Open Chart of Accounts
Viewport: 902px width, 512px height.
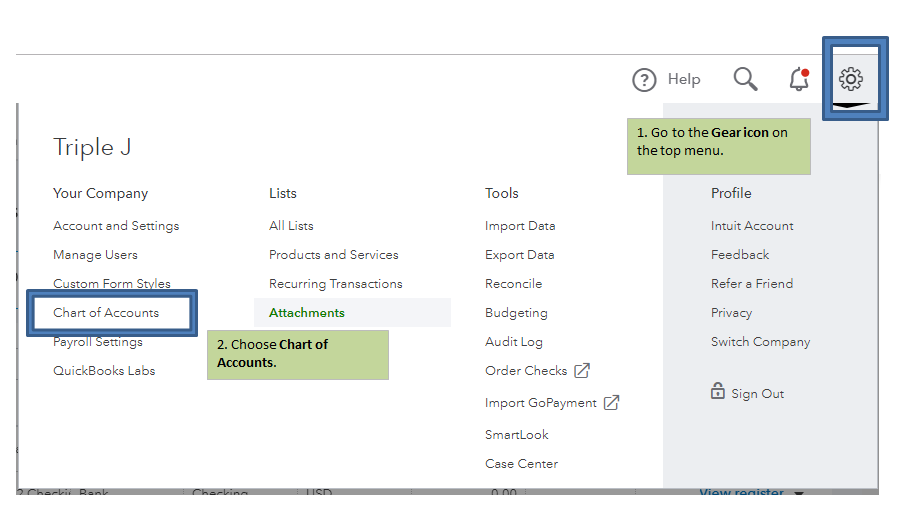point(106,313)
